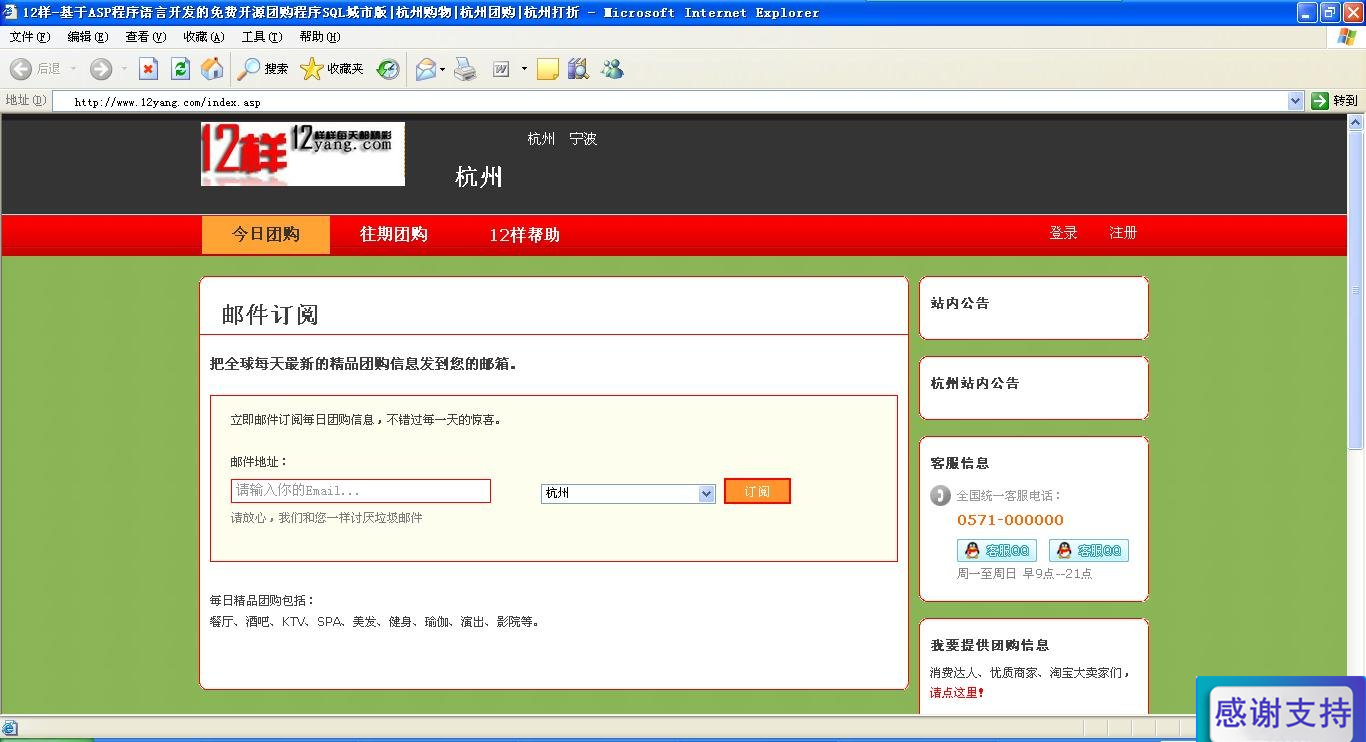Expand the address bar URL dropdown
The width and height of the screenshot is (1366, 742).
[1295, 100]
